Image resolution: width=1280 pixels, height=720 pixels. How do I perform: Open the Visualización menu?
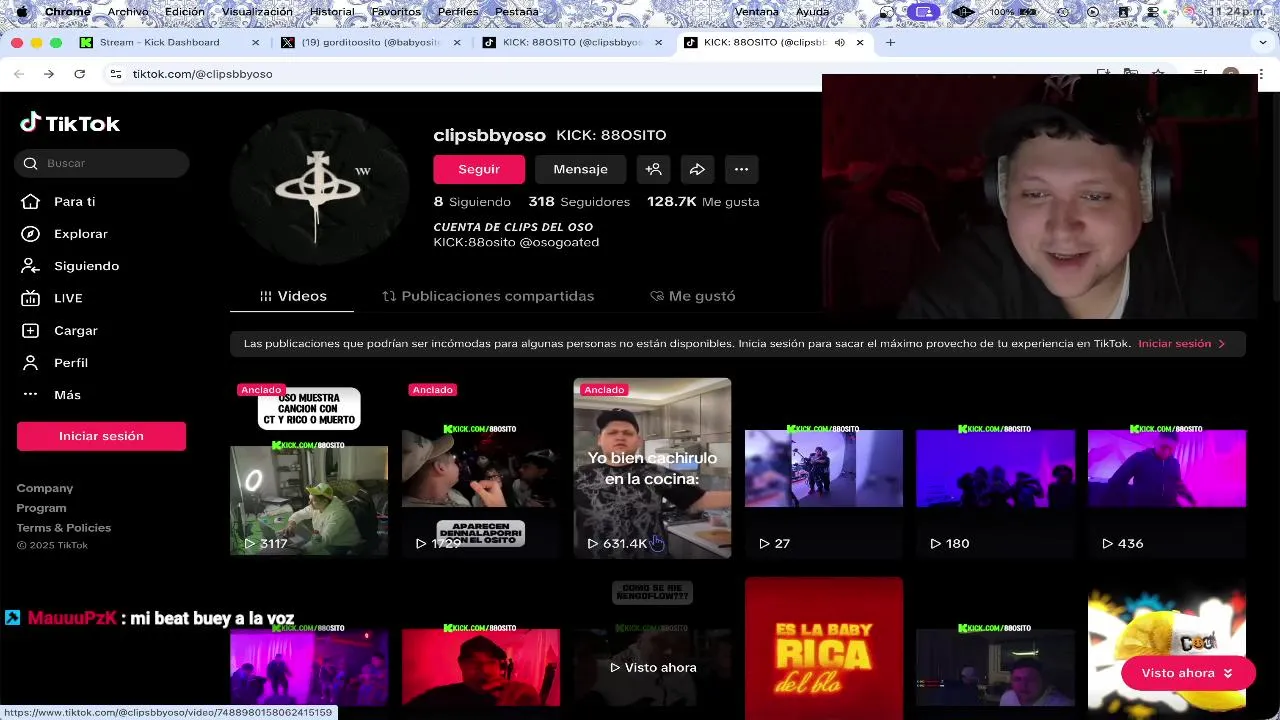(x=257, y=12)
